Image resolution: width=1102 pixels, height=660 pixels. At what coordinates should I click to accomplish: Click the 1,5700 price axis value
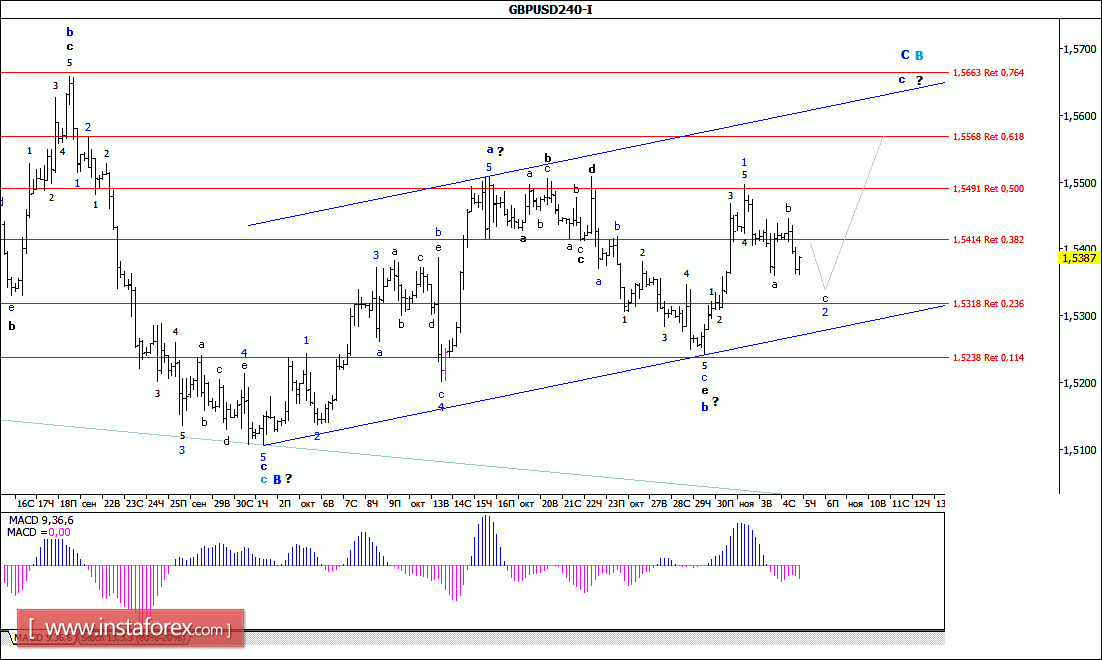(1080, 49)
